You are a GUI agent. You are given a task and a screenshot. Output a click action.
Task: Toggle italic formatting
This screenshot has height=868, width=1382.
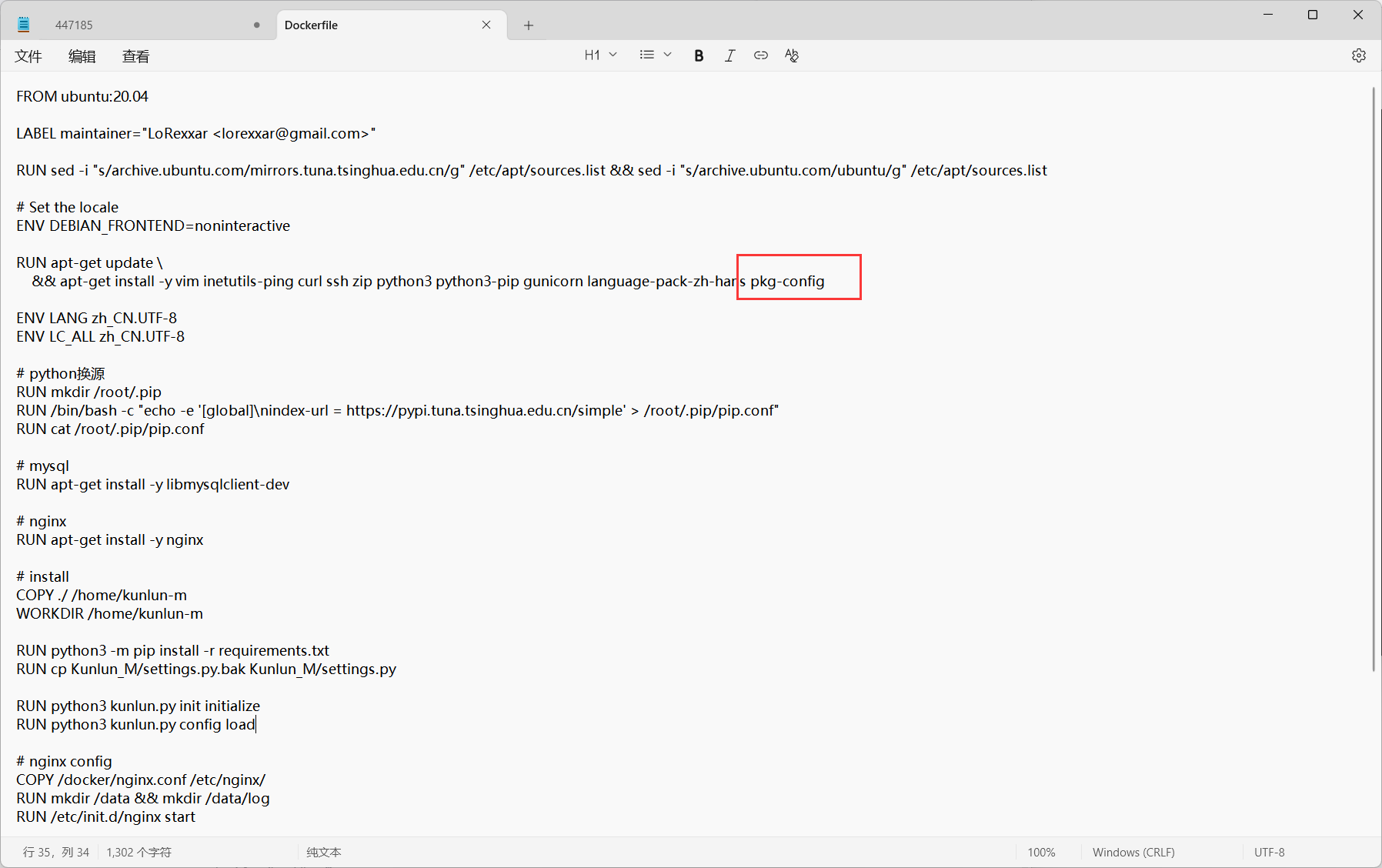coord(729,55)
